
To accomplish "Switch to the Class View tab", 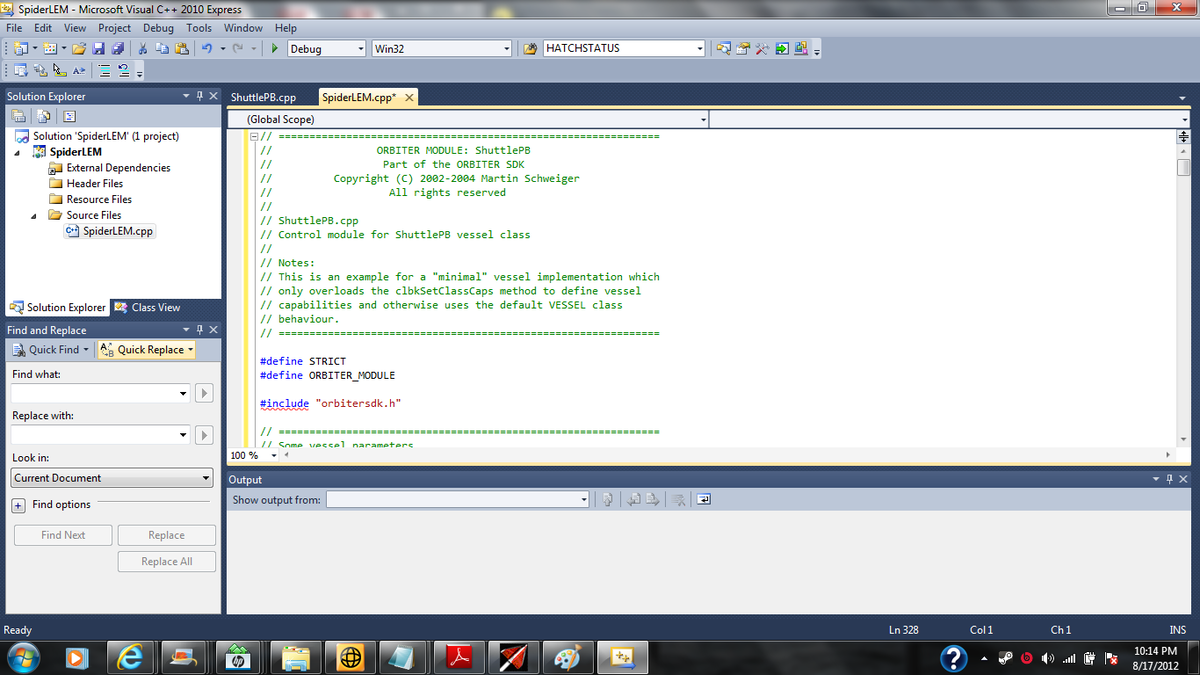I will point(147,307).
